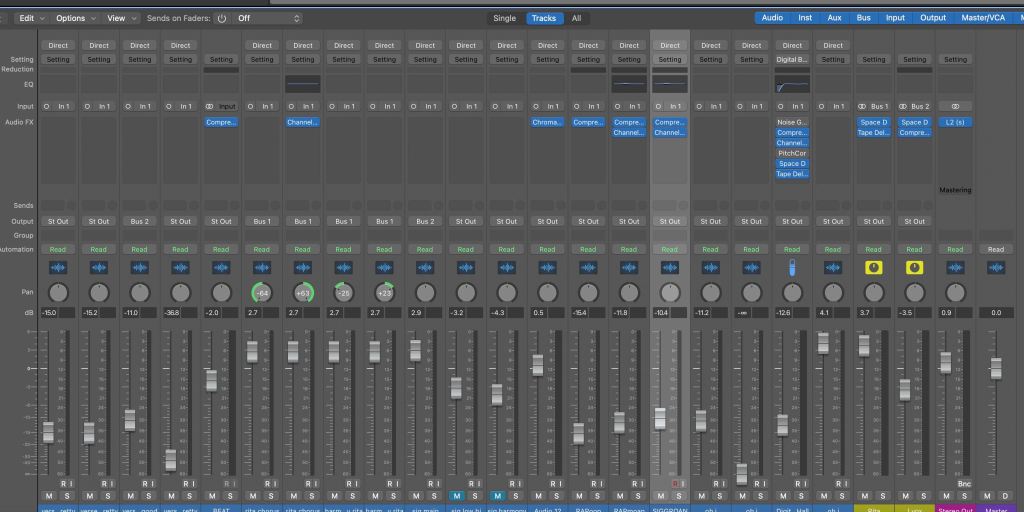Click the stereo format icon on Stereo Out input

955,106
